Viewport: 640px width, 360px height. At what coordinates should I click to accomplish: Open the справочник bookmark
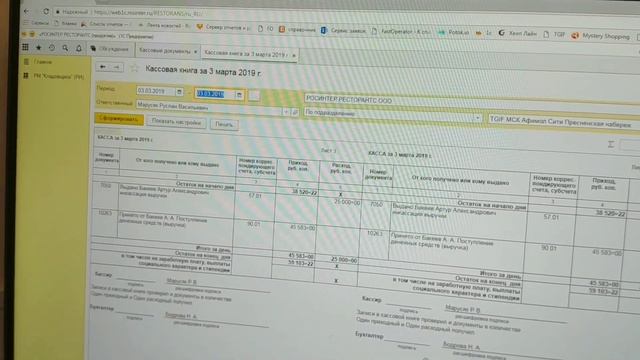[x=298, y=29]
